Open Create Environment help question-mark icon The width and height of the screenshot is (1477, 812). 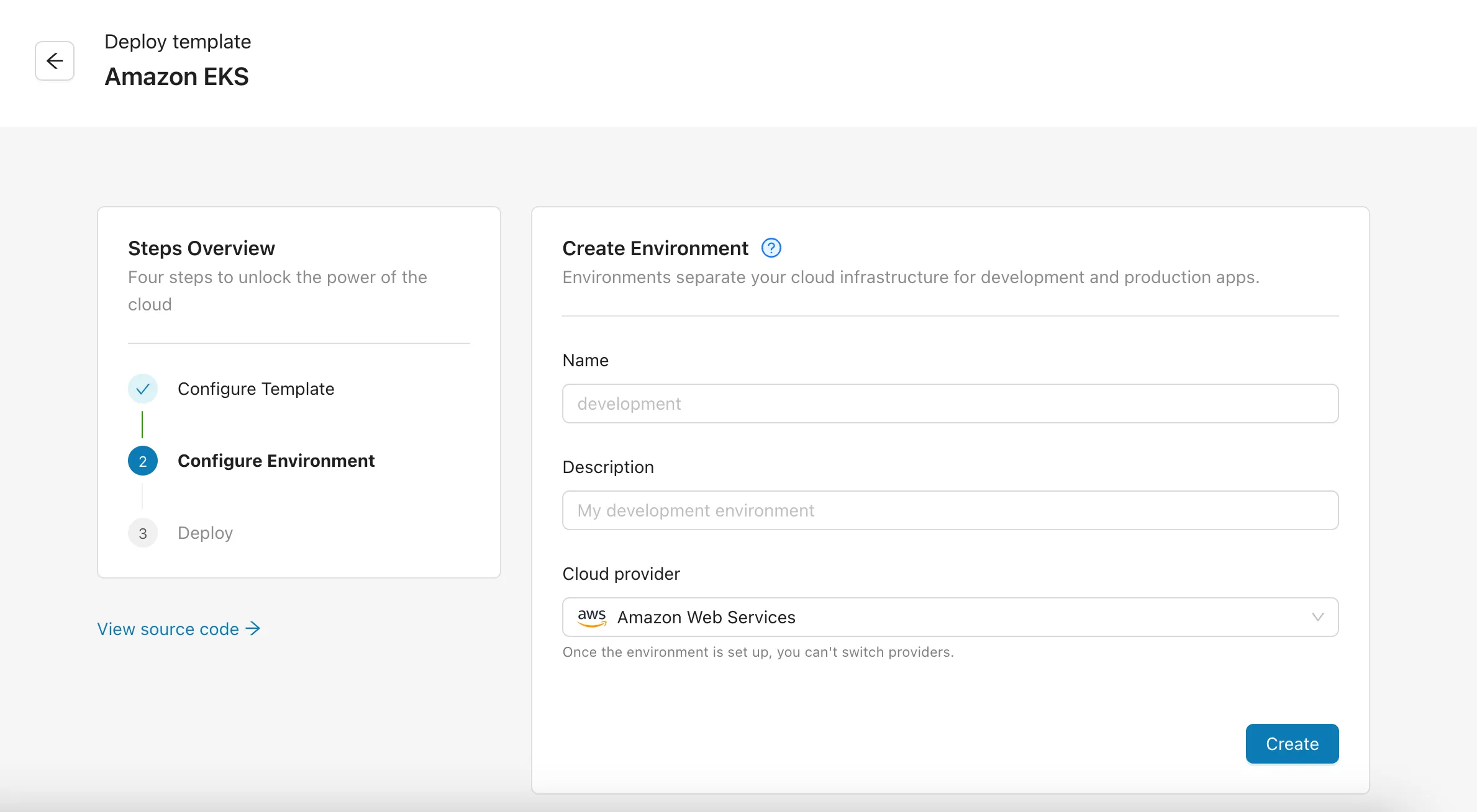pyautogui.click(x=771, y=248)
